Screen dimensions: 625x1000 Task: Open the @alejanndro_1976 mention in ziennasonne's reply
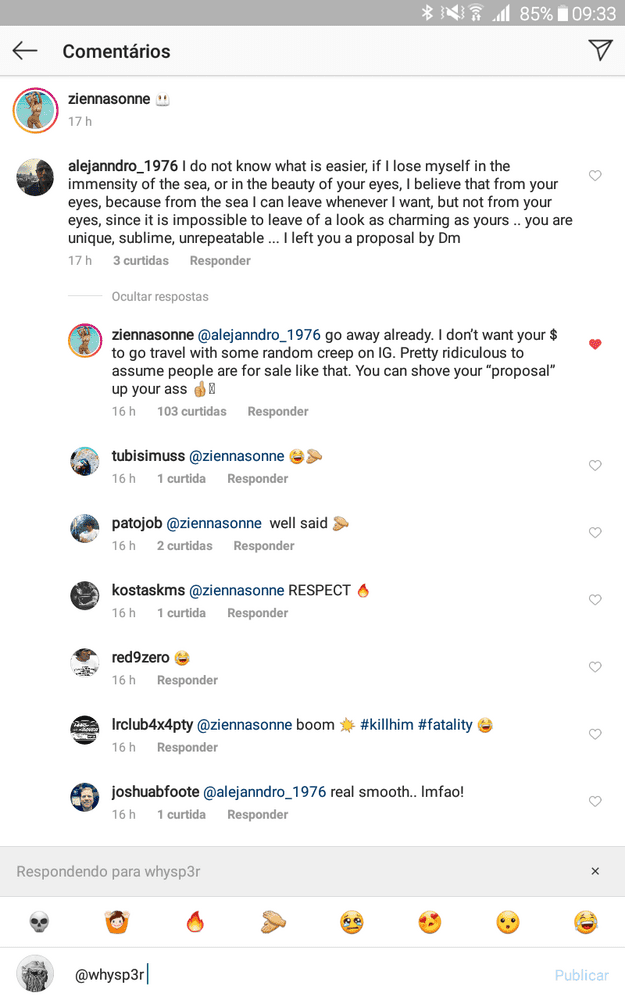pyautogui.click(x=259, y=335)
